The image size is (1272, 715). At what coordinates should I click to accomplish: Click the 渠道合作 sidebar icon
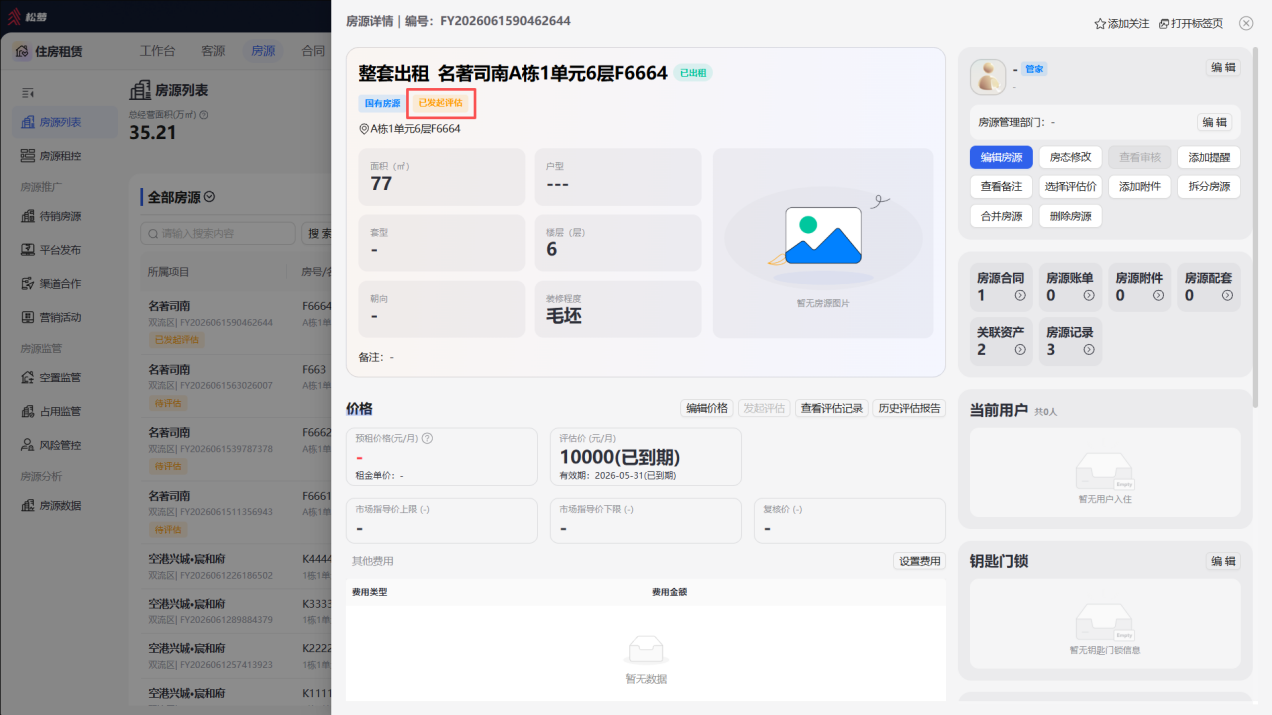pos(29,284)
